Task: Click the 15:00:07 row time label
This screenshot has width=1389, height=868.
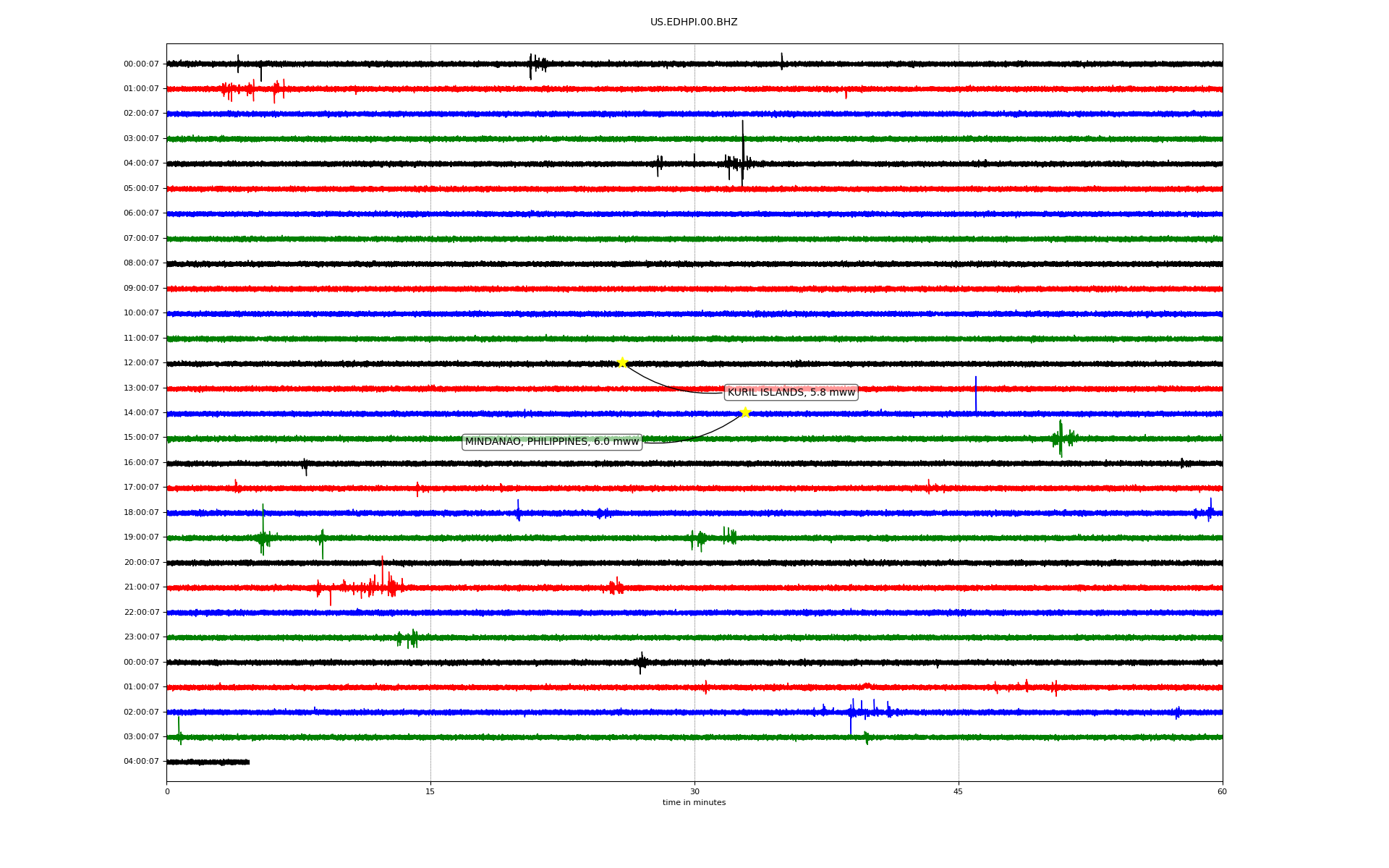Action: (141, 438)
